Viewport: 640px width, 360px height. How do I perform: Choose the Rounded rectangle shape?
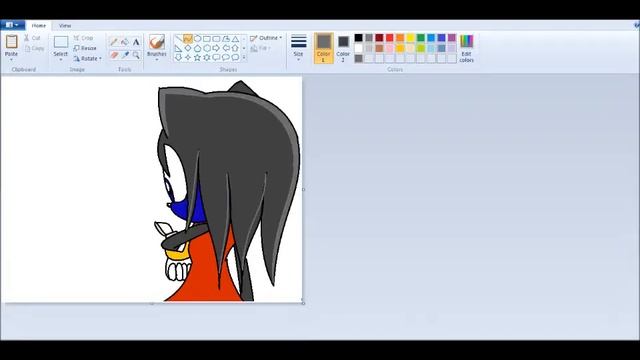tap(216, 39)
